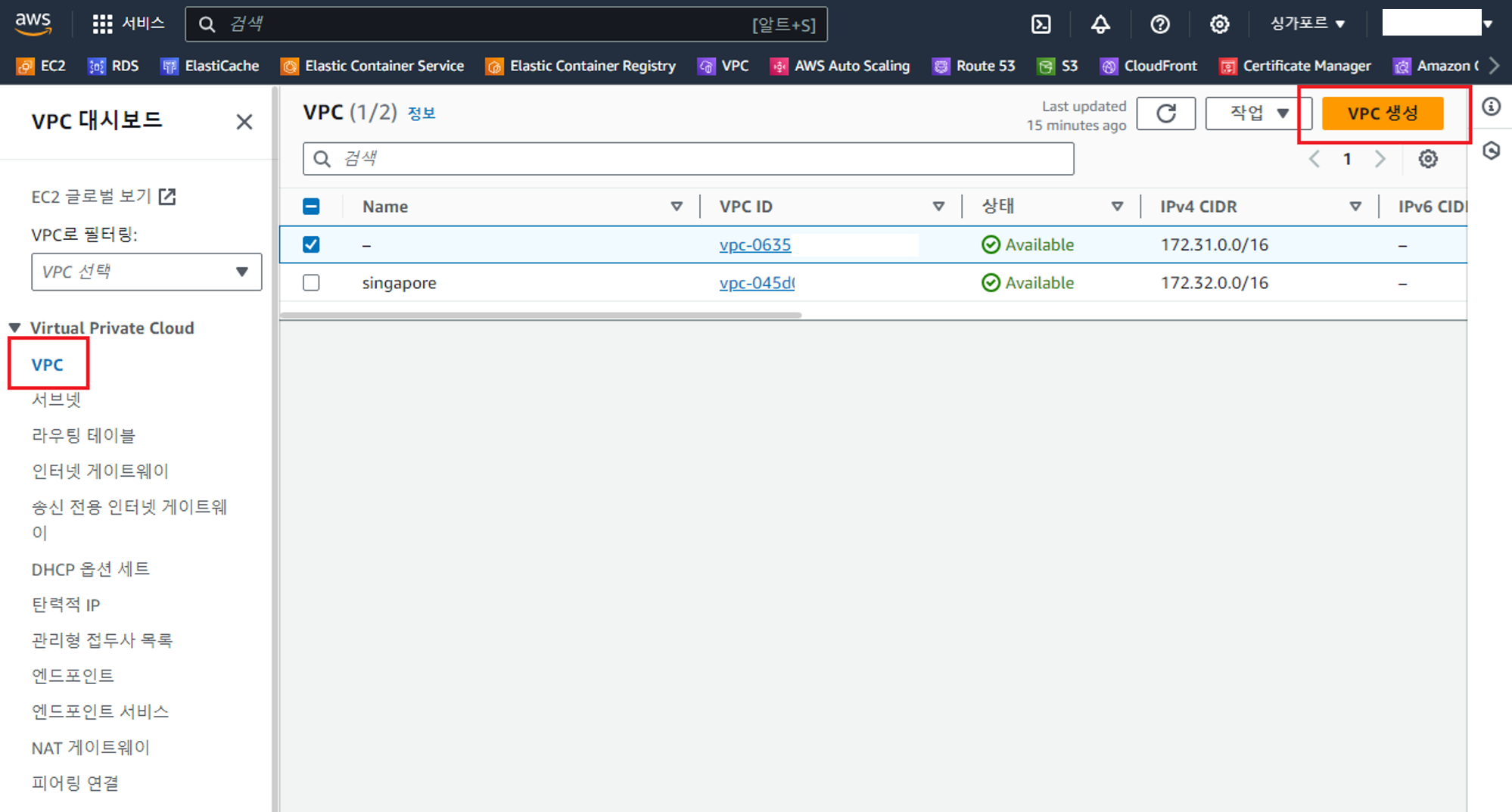Click the 172.31.0.0/16 CIDR cell
The height and width of the screenshot is (812, 1512).
1215,244
